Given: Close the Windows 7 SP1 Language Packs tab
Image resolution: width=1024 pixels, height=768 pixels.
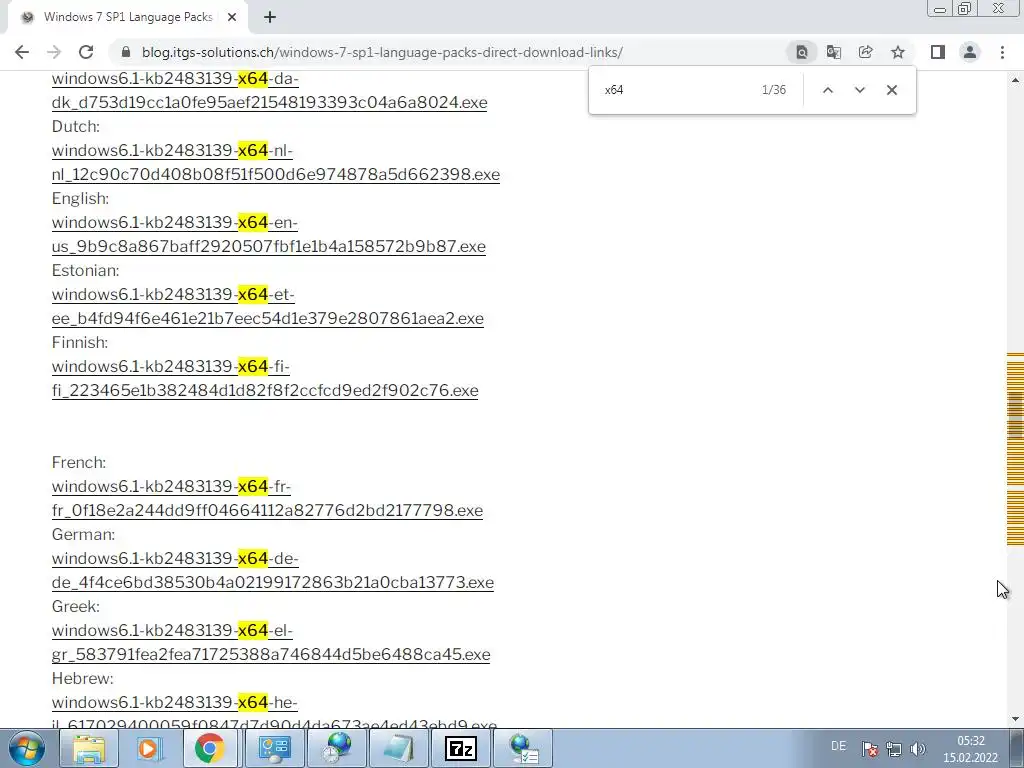Looking at the screenshot, I should coord(232,18).
